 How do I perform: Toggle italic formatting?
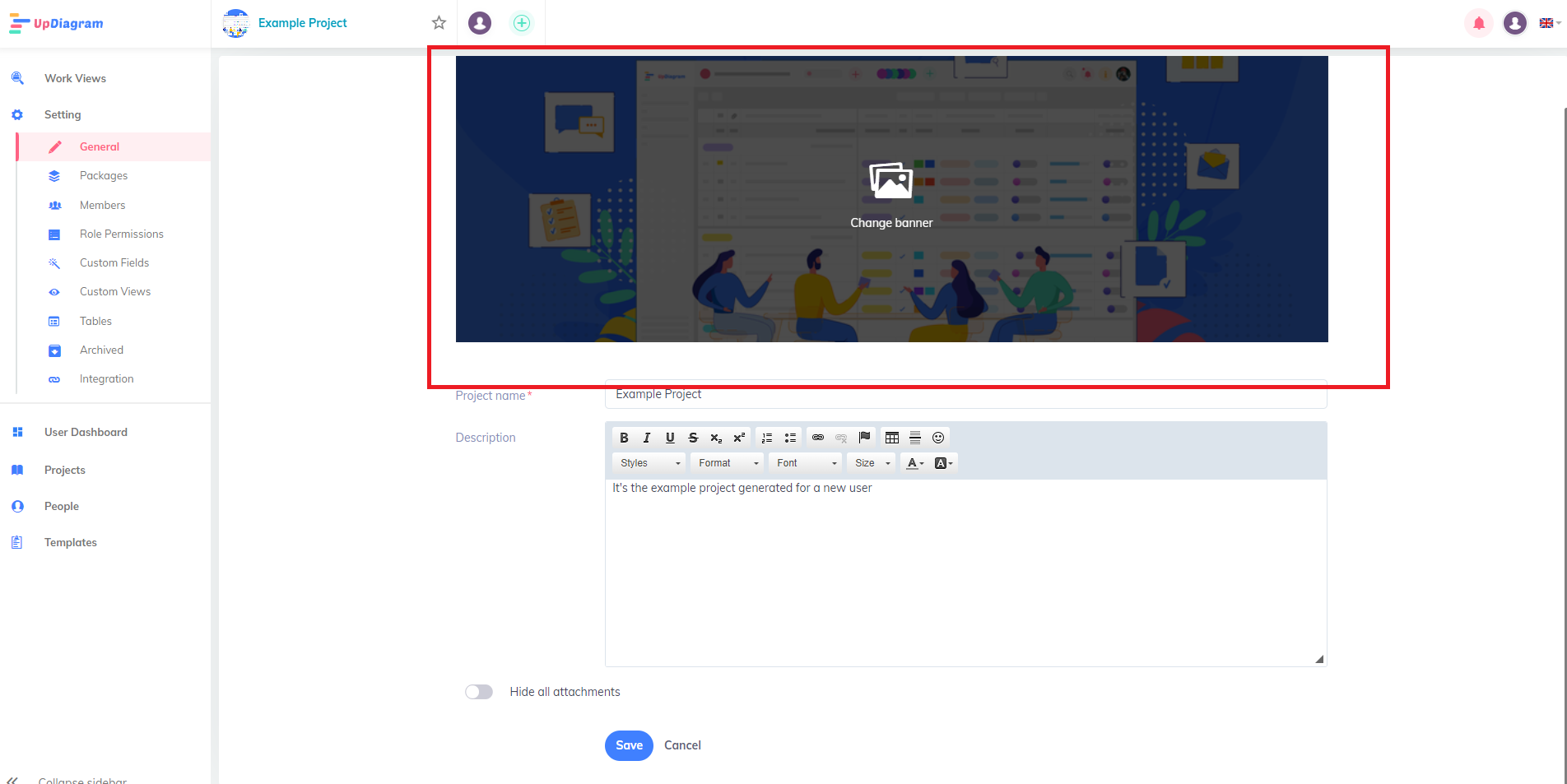pos(647,438)
